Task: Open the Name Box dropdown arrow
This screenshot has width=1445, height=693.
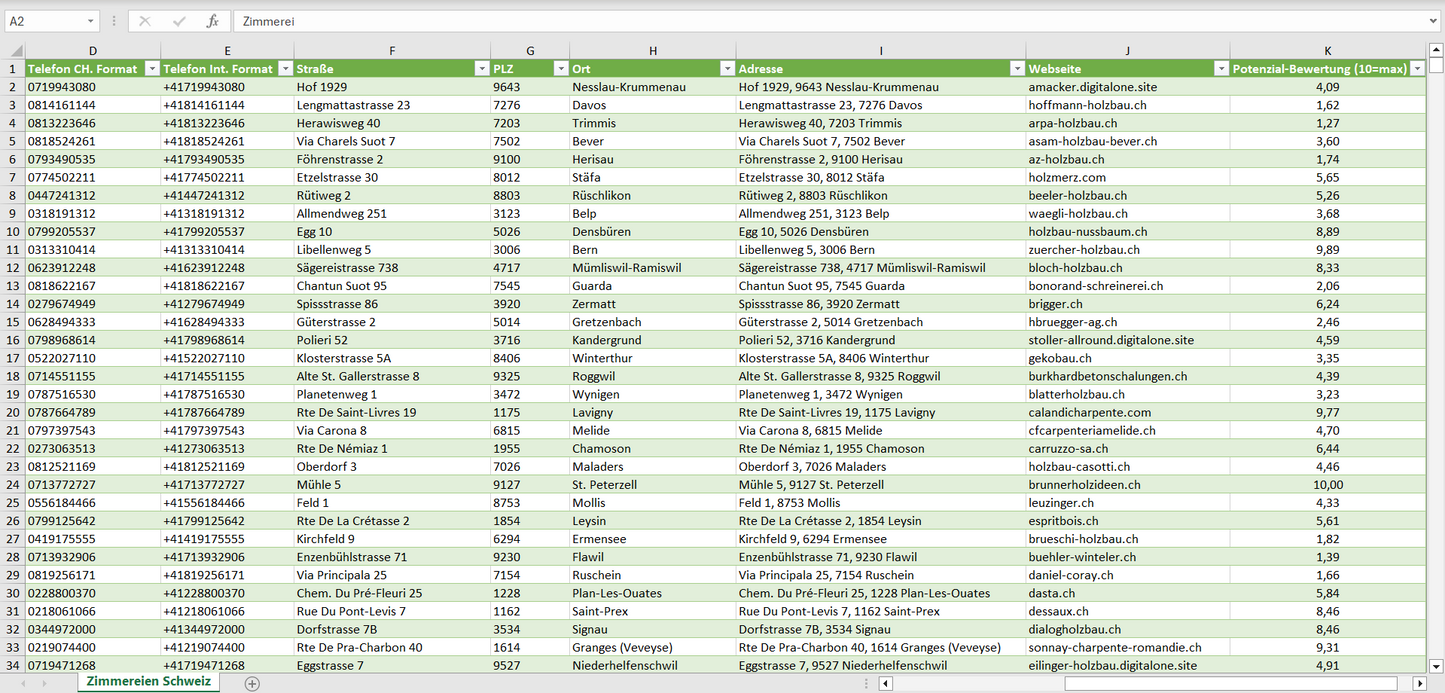Action: coord(90,21)
